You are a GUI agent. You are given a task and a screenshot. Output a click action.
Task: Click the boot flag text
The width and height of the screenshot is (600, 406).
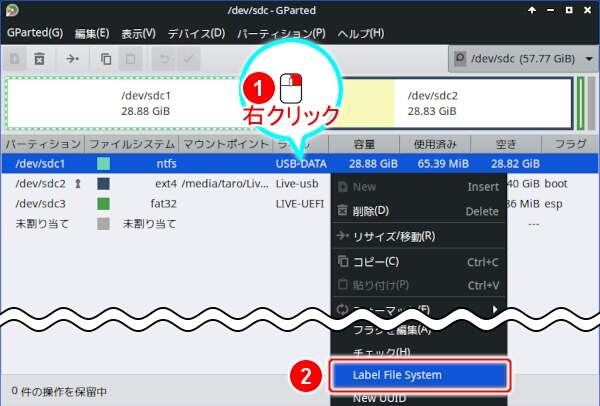pos(556,184)
